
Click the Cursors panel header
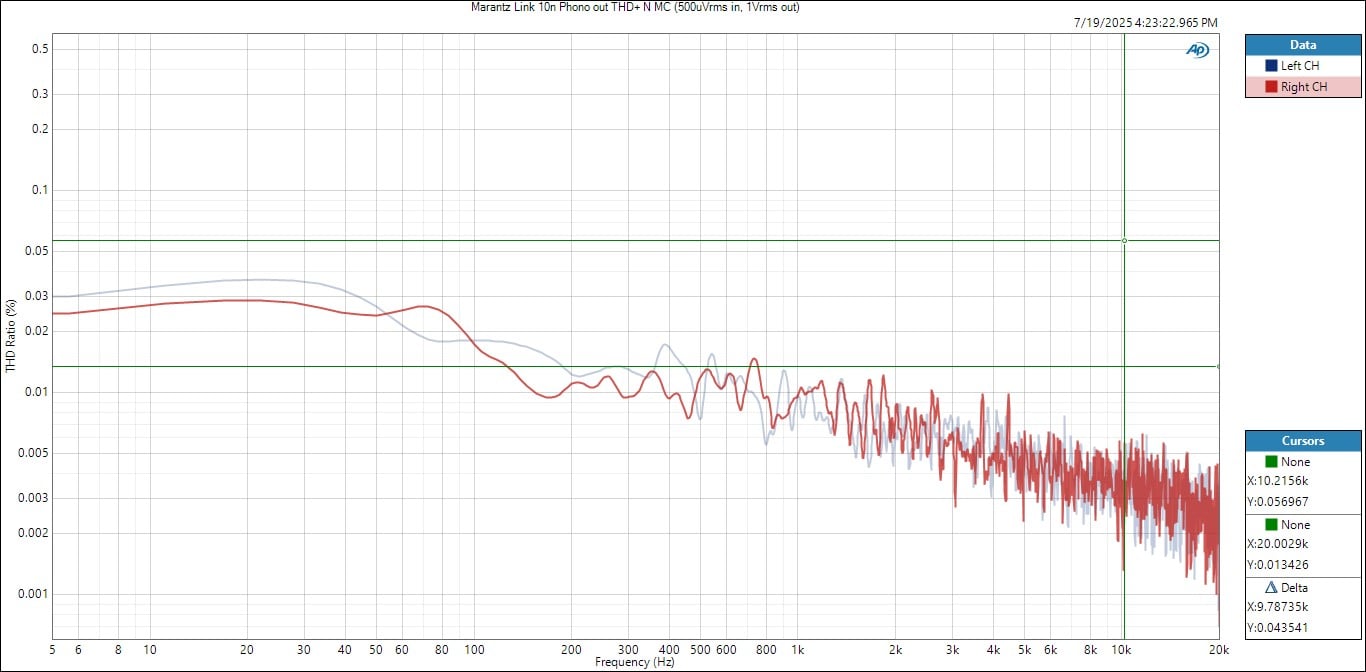coord(1302,441)
